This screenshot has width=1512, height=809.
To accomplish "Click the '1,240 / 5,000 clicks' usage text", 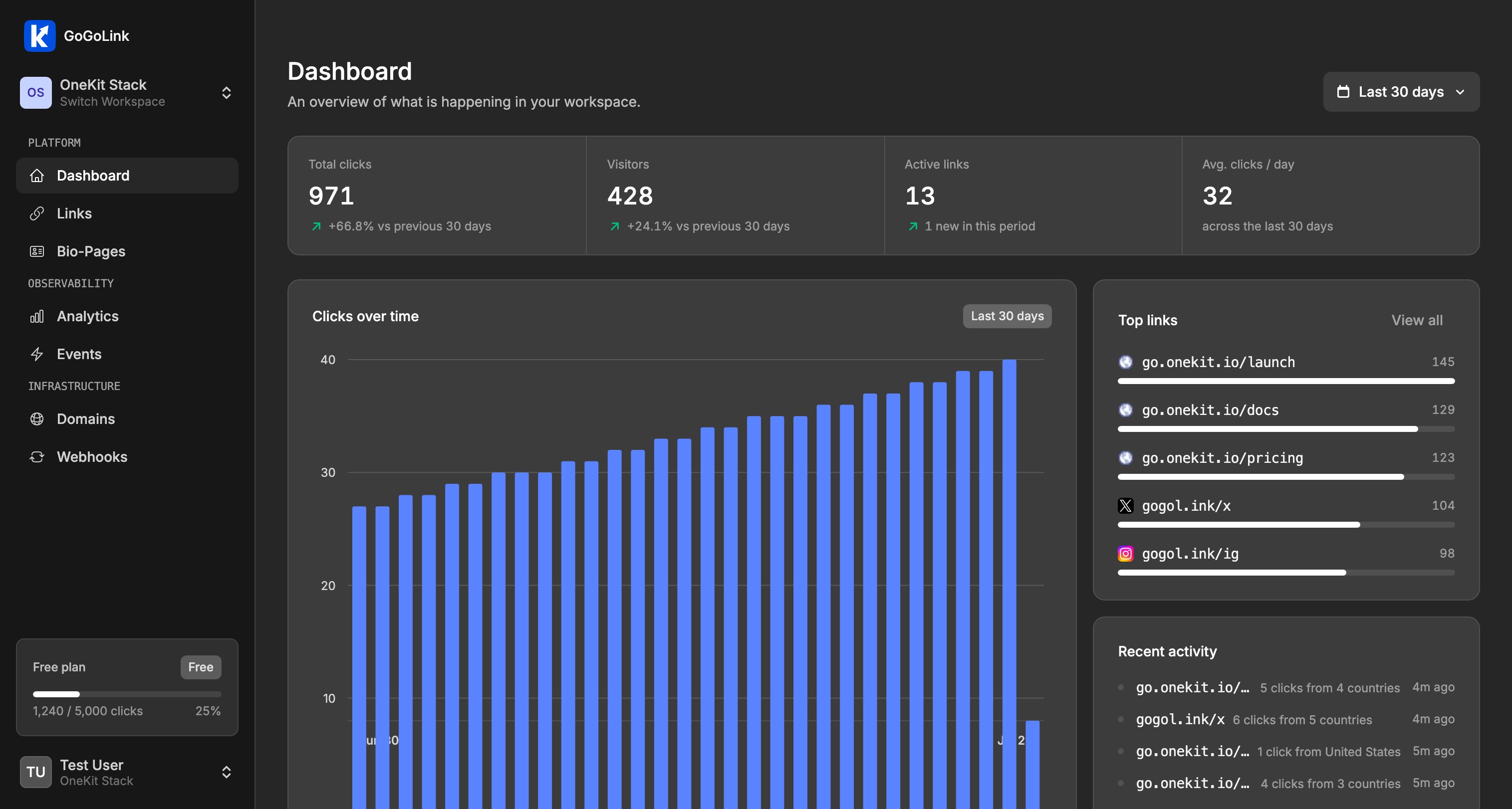I will tap(87, 711).
